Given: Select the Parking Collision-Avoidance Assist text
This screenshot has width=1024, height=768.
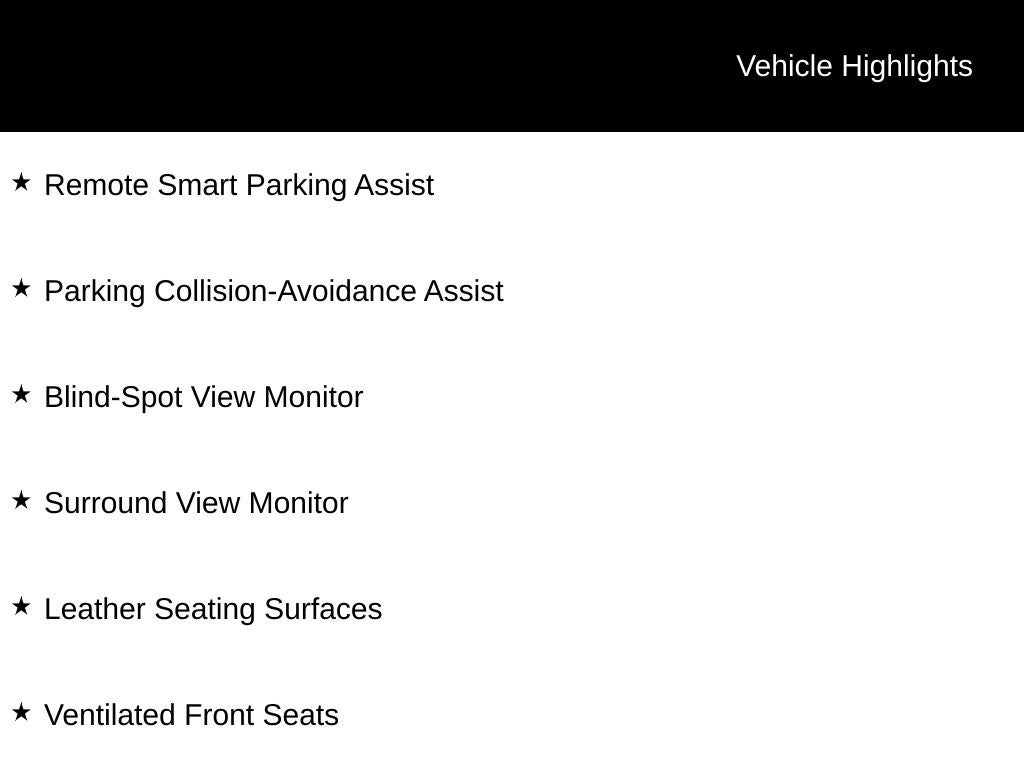Looking at the screenshot, I should click(274, 291).
